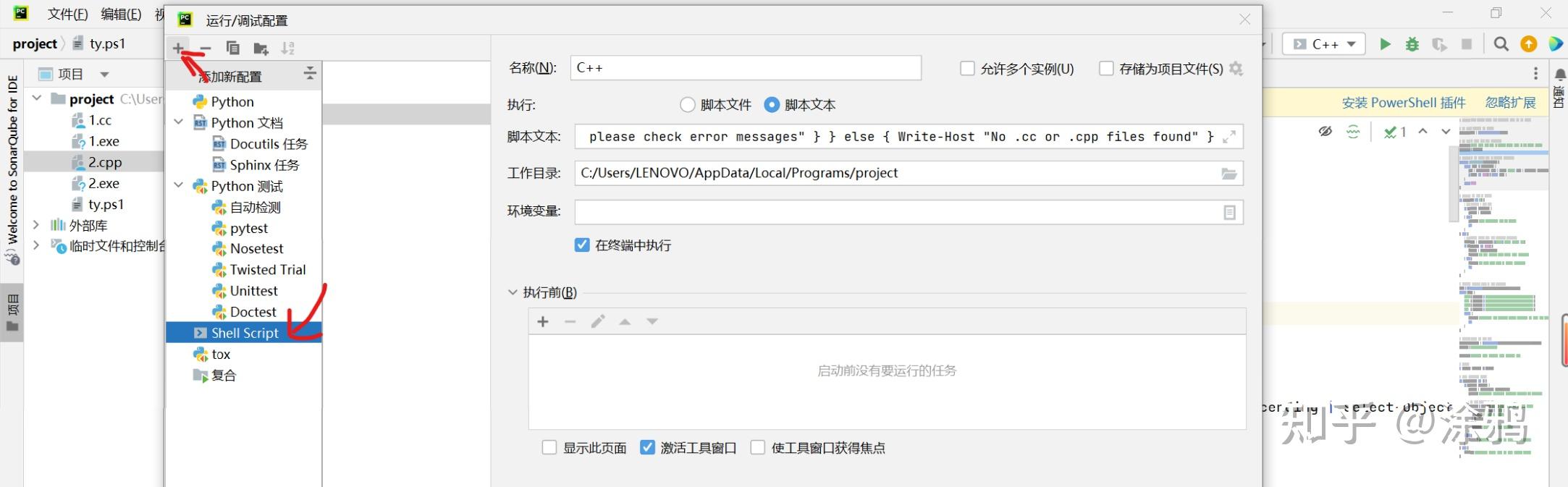
Task: Click the 忽略扩展 link
Action: click(x=1510, y=103)
